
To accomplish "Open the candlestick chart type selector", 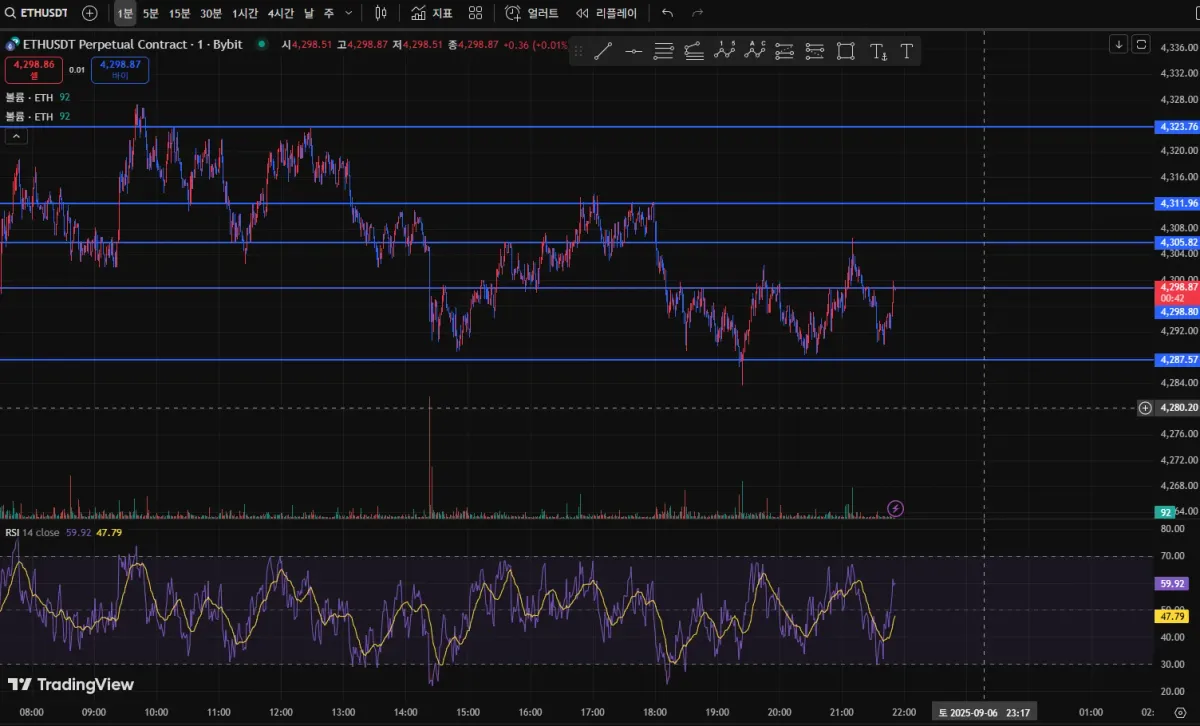I will click(x=380, y=13).
